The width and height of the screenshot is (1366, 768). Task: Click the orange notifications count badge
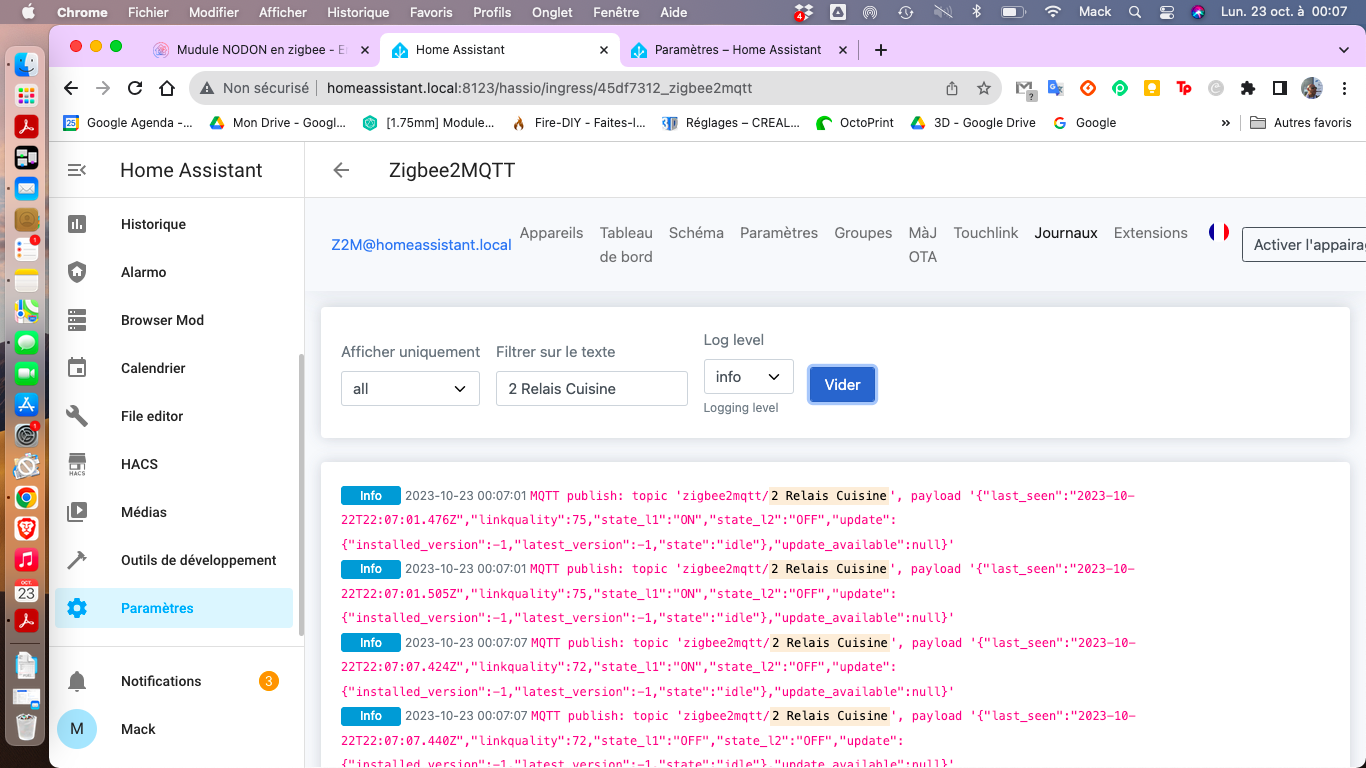pos(268,681)
